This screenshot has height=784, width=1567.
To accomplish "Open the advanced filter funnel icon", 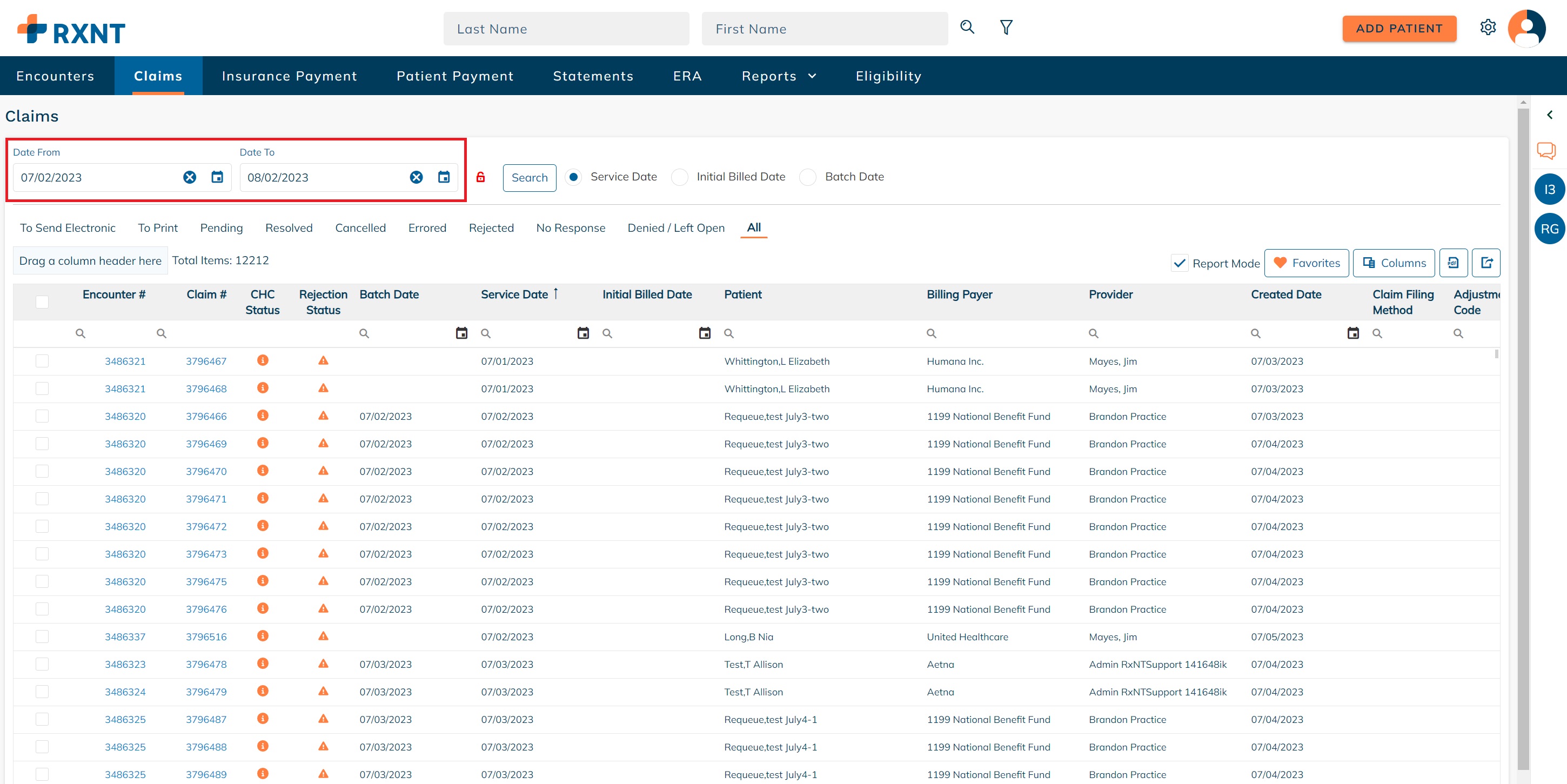I will tap(1006, 28).
